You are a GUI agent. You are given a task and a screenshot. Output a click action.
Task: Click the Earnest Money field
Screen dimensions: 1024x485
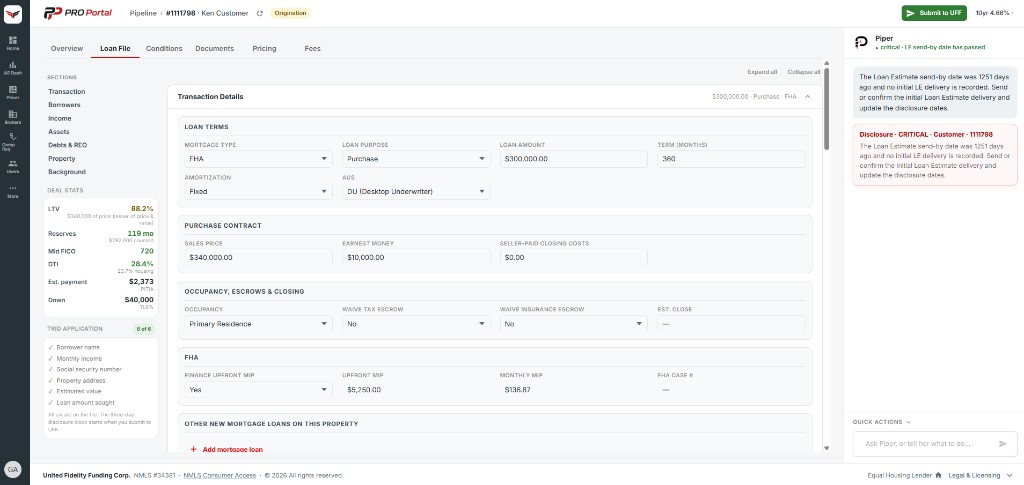[x=416, y=257]
